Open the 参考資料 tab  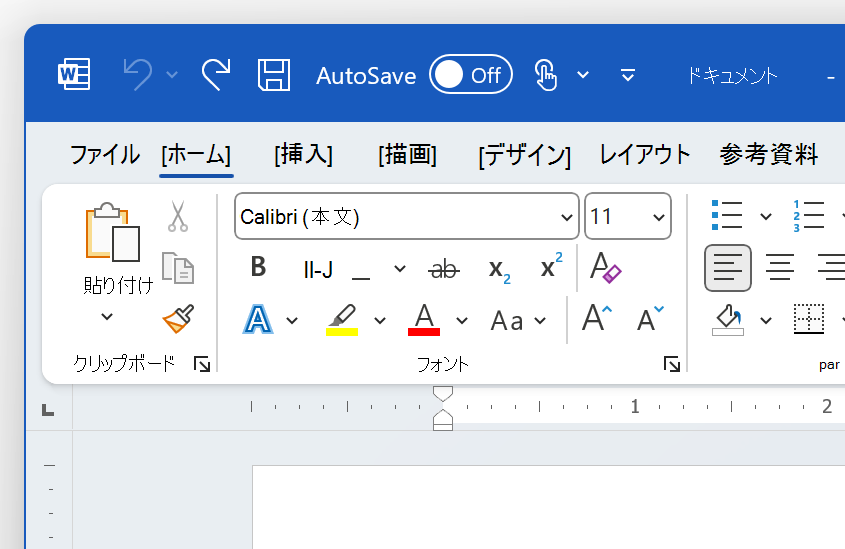[769, 155]
